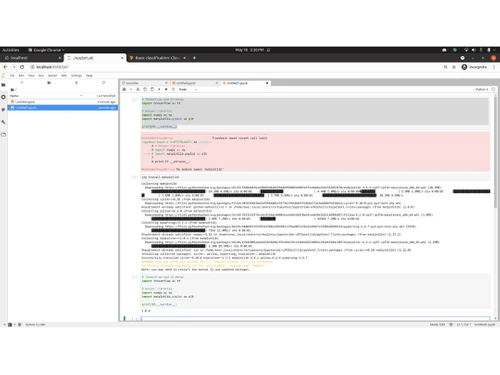Upload files using the upload icon
The width and height of the screenshot is (500, 375).
(x=76, y=82)
